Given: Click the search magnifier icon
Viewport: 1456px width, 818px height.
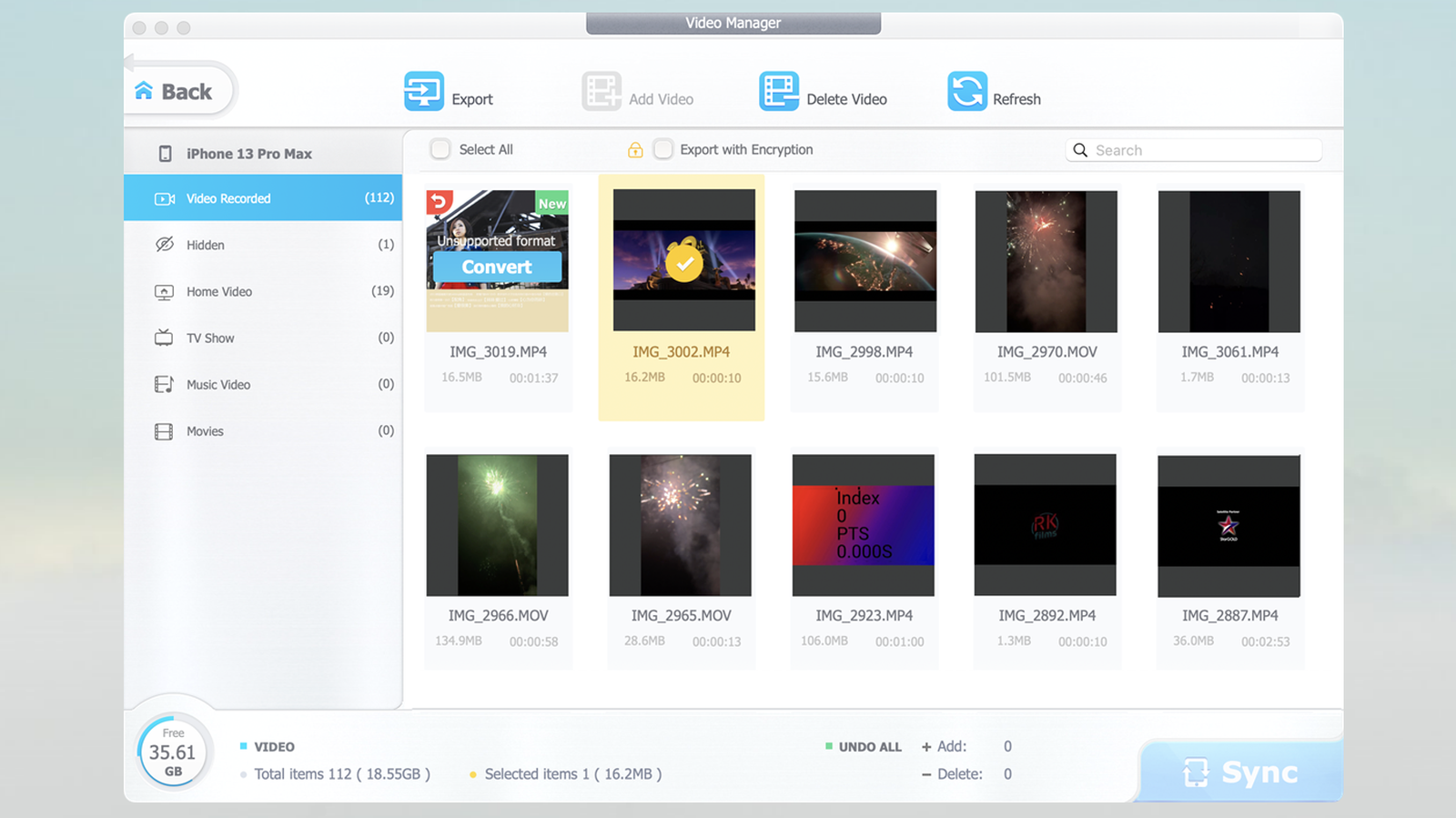Looking at the screenshot, I should pyautogui.click(x=1080, y=150).
